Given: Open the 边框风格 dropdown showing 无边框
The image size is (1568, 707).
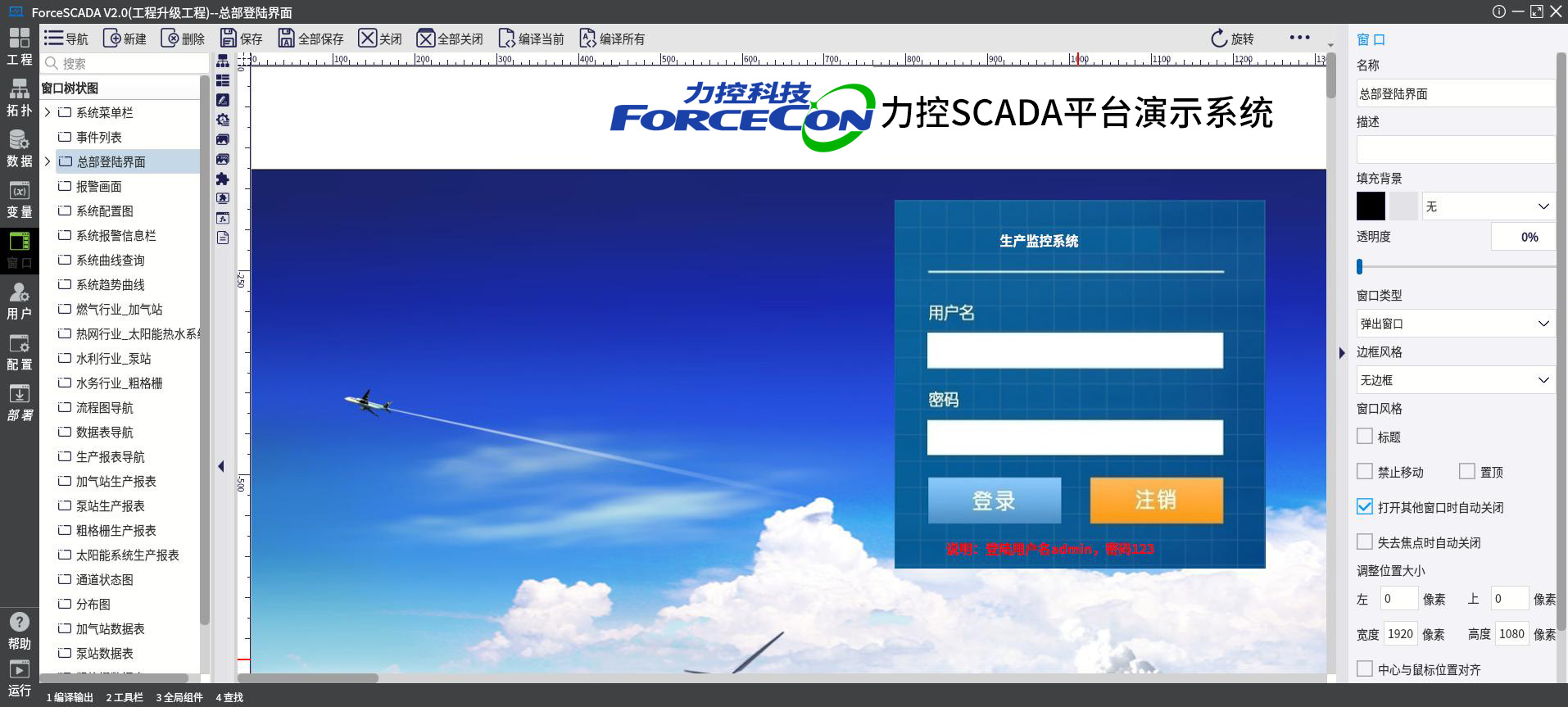Looking at the screenshot, I should tap(1455, 380).
